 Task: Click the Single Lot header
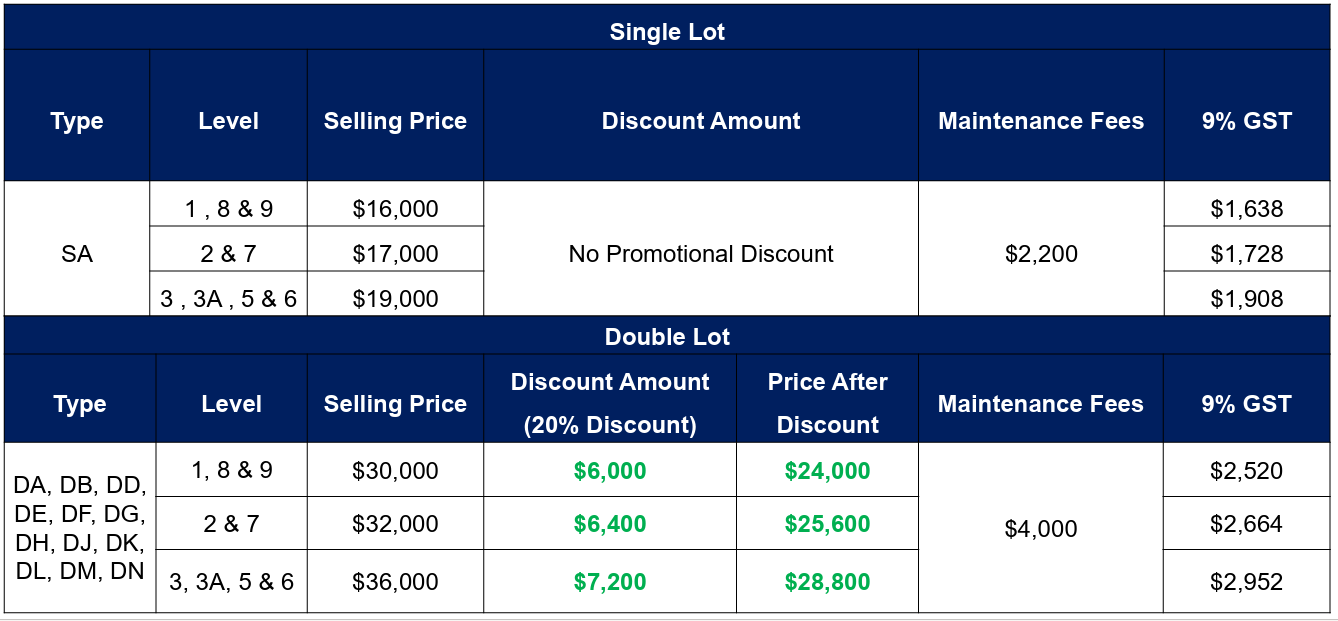pyautogui.click(x=667, y=31)
